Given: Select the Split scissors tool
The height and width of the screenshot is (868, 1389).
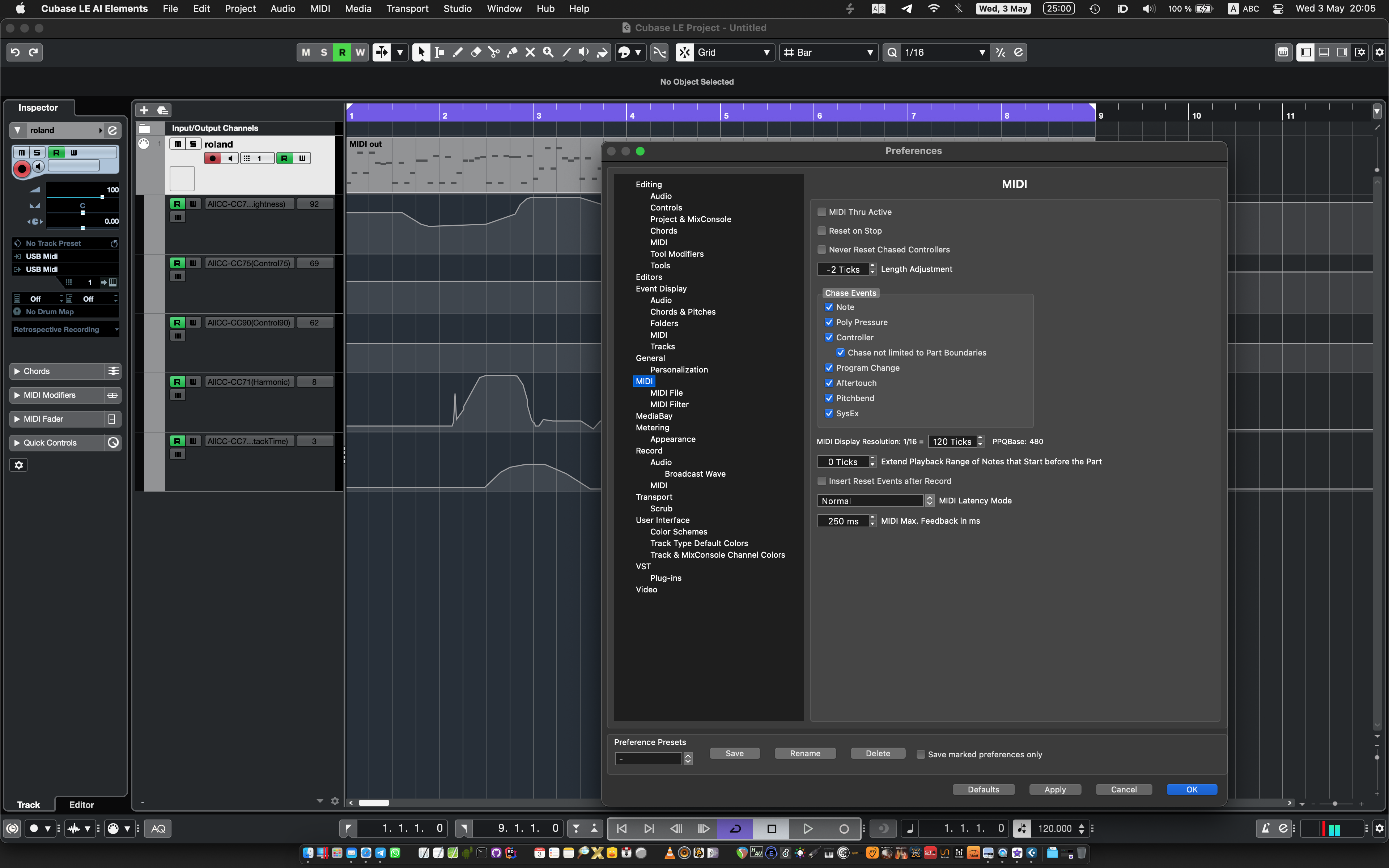Looking at the screenshot, I should [494, 52].
